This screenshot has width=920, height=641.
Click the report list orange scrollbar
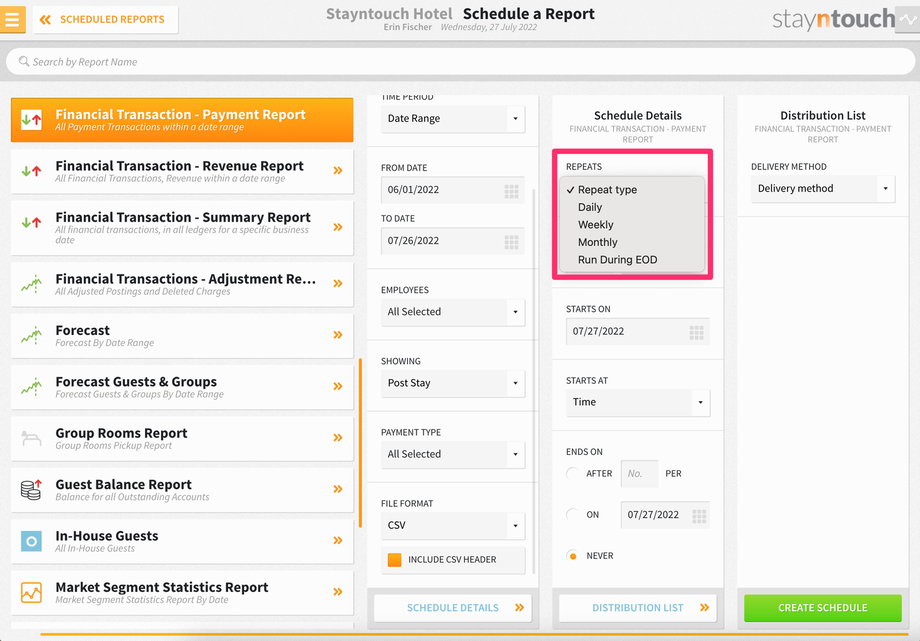360,443
